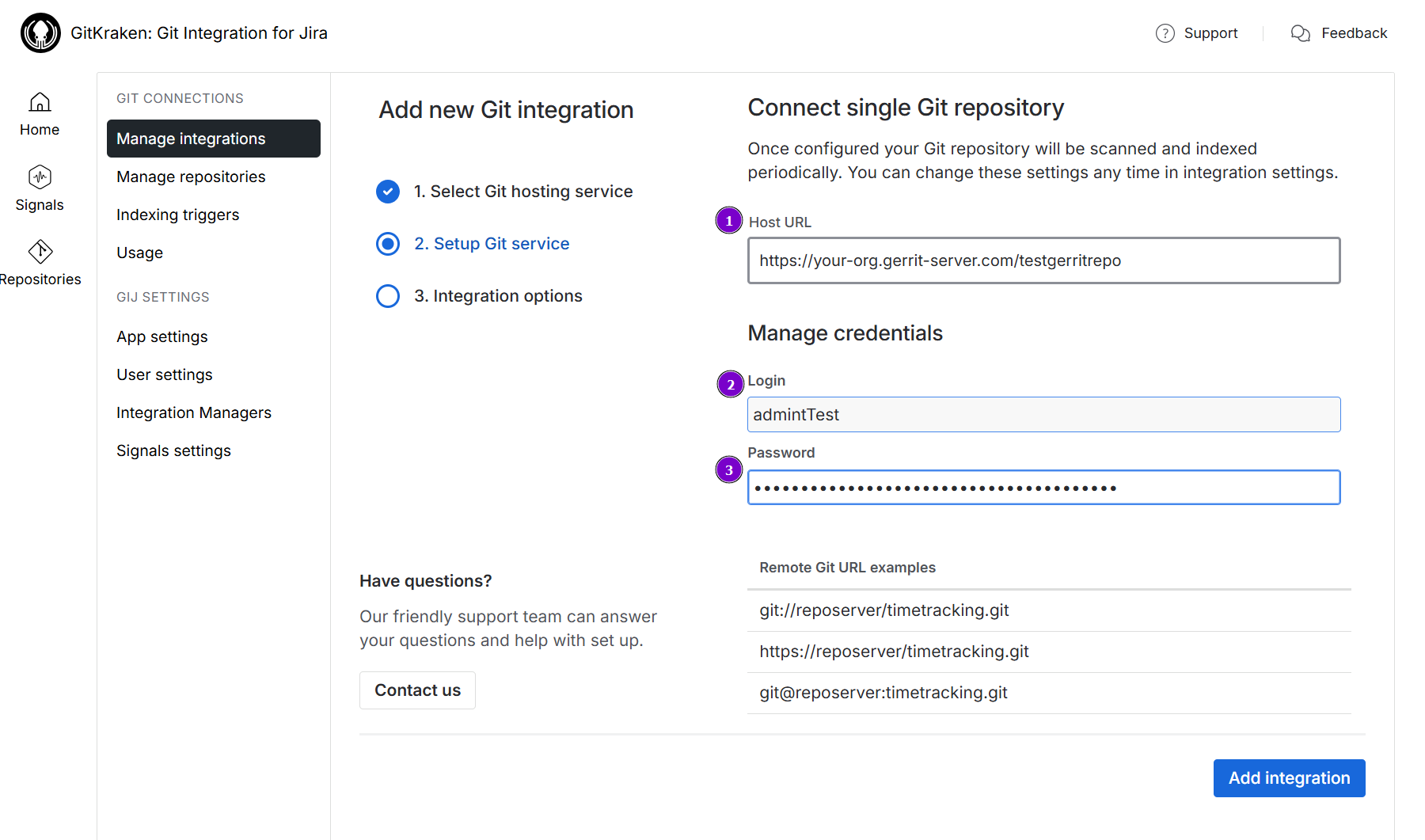Screen dimensions: 1425x840
Task: Select the Integration options step circle
Action: click(x=388, y=296)
